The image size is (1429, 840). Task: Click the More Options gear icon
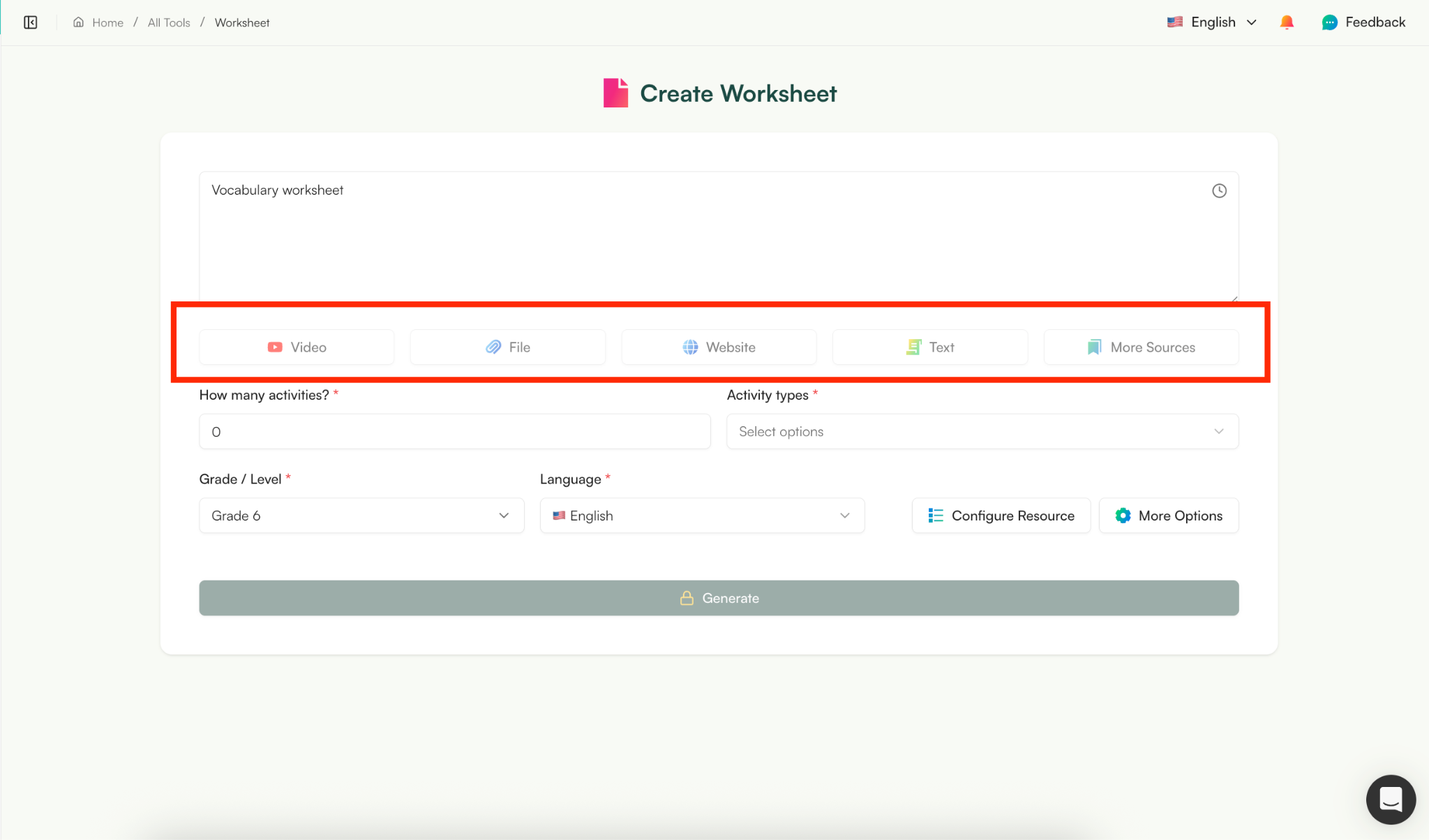(x=1122, y=516)
